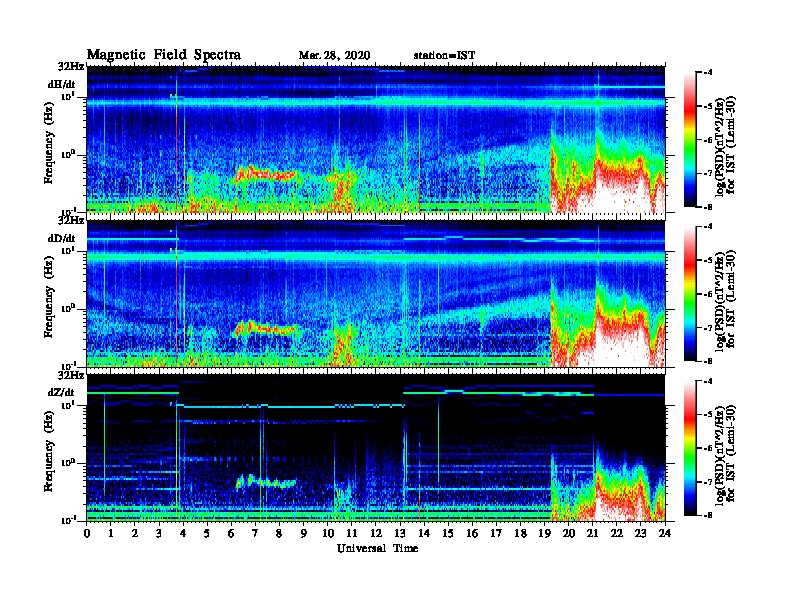Click hour 7 on time axis

tap(256, 533)
